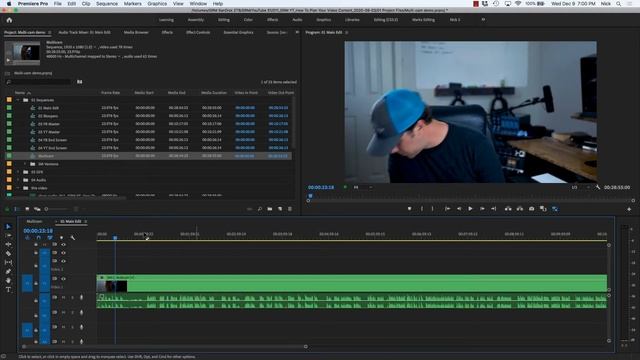This screenshot has width=640, height=360.
Task: Select the Track Select Forward tool
Action: point(8,236)
